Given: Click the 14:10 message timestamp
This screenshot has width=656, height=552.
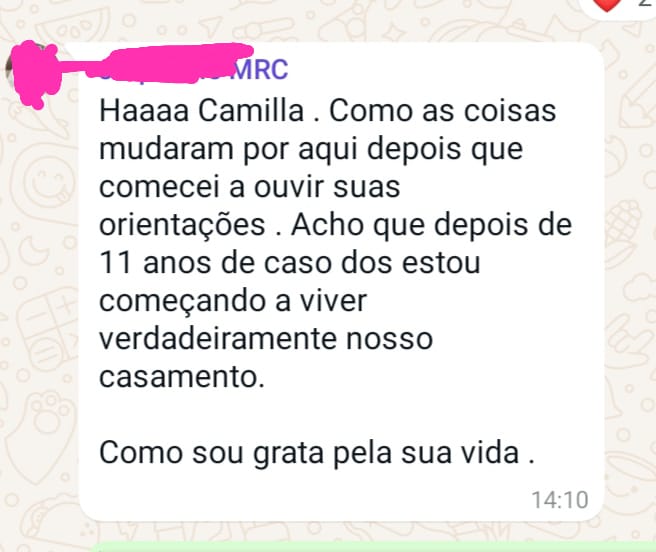Looking at the screenshot, I should [x=559, y=500].
